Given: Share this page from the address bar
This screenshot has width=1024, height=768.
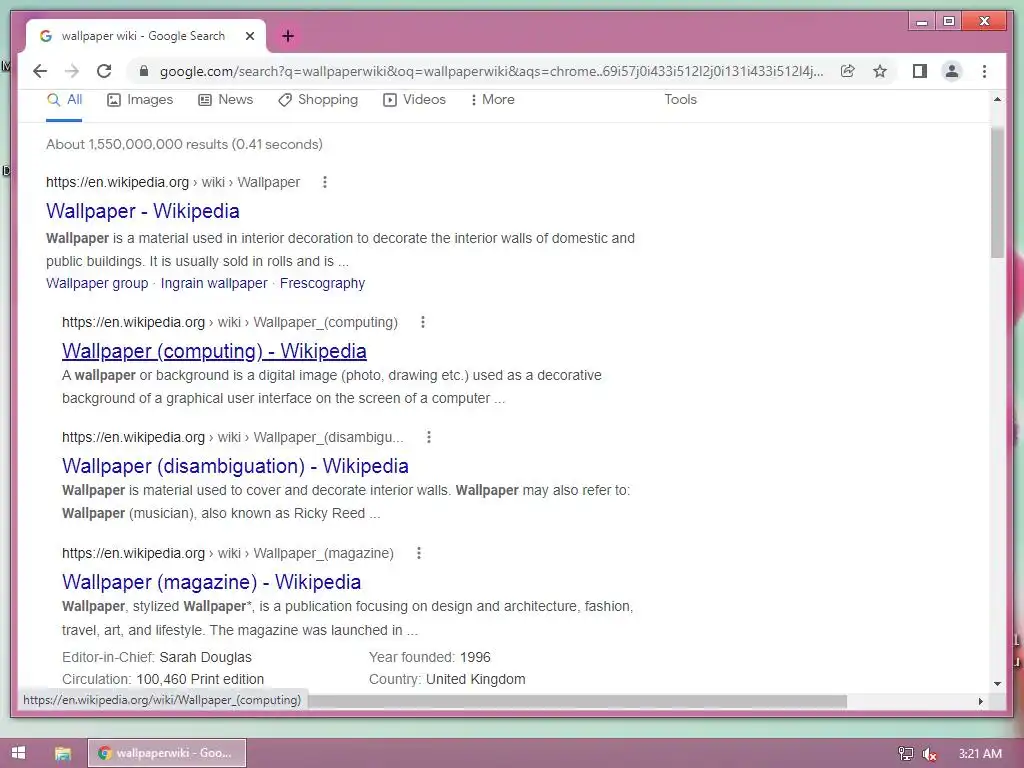Looking at the screenshot, I should (x=848, y=71).
